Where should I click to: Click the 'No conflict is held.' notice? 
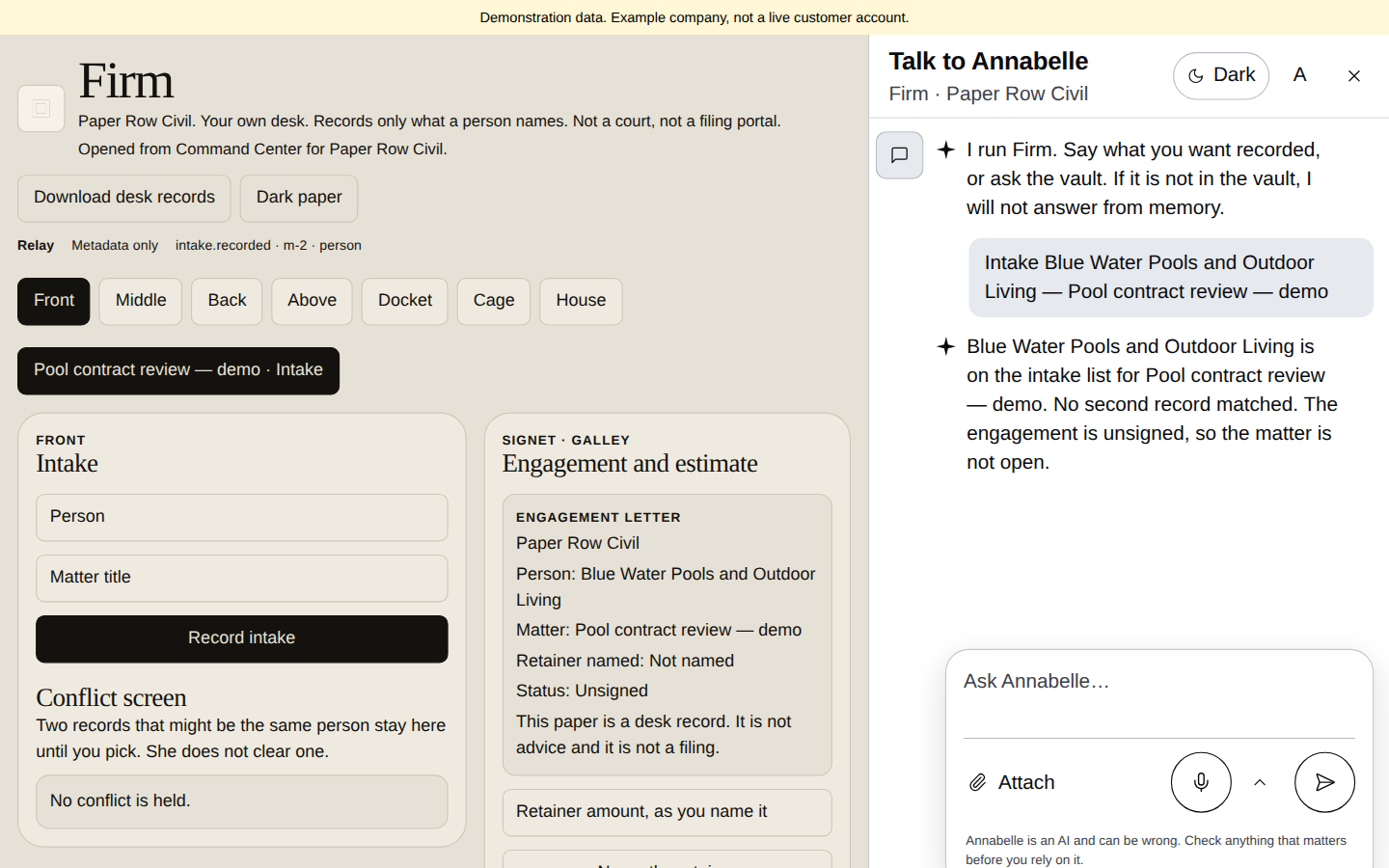click(x=242, y=801)
